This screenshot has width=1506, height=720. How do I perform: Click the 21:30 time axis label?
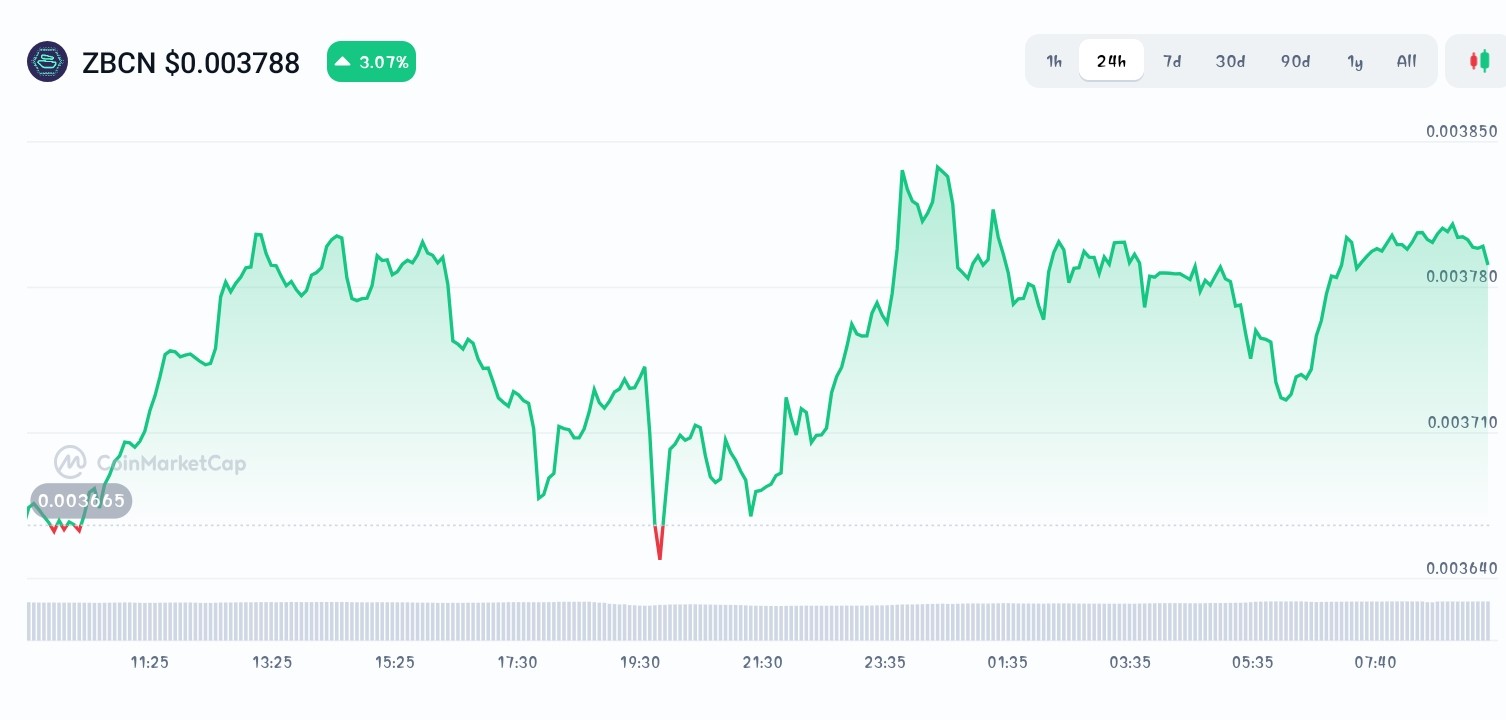tap(763, 662)
